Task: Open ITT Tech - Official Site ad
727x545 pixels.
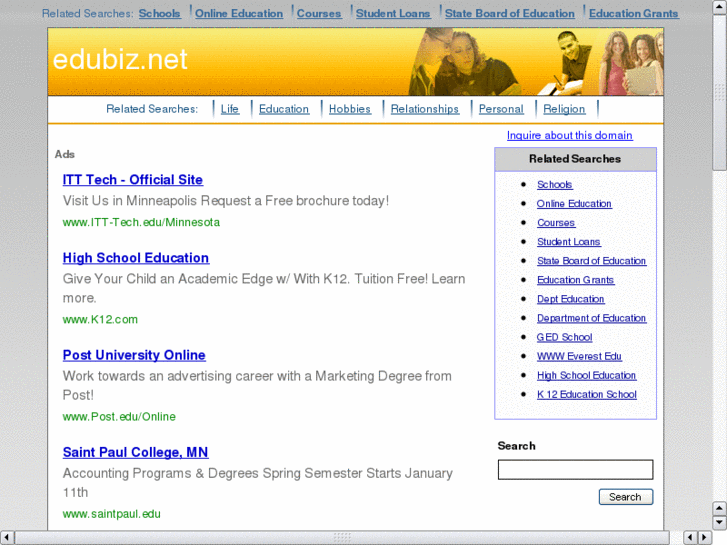Action: 133,180
